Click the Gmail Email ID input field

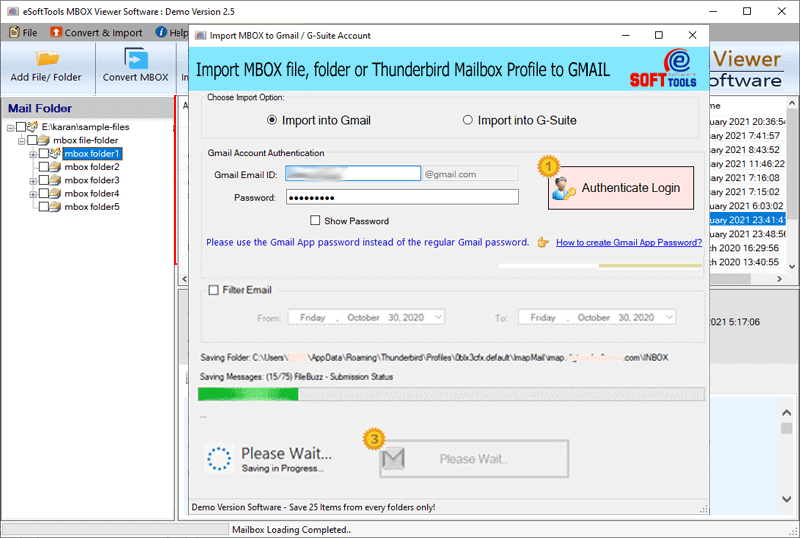coord(353,174)
